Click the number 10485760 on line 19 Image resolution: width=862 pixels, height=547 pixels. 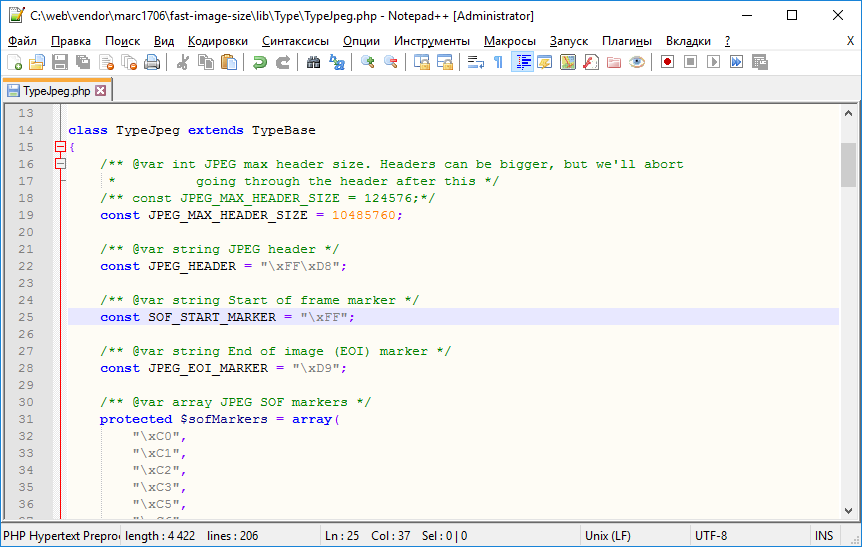(x=363, y=215)
